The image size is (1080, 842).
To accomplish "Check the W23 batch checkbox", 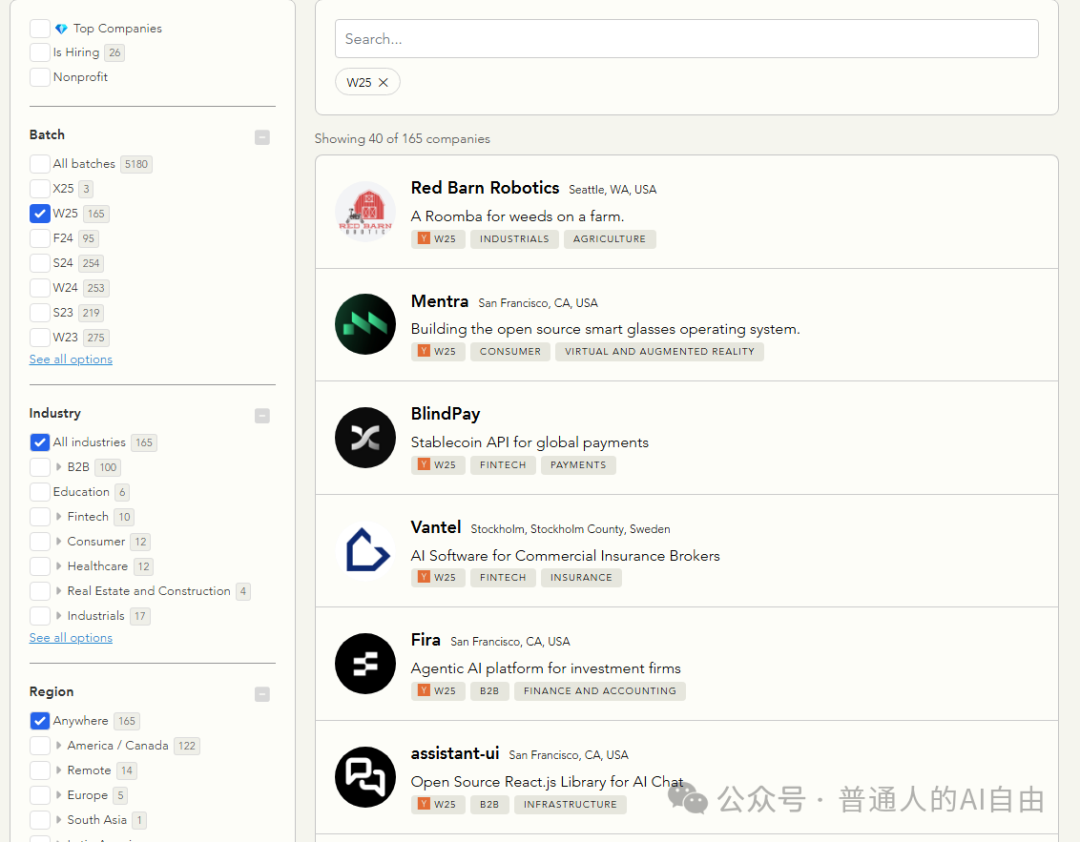I will click(40, 338).
